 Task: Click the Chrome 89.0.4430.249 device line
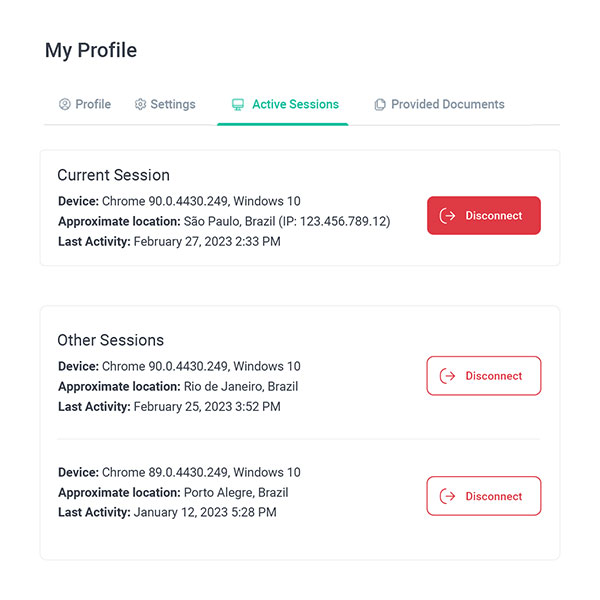tap(179, 472)
